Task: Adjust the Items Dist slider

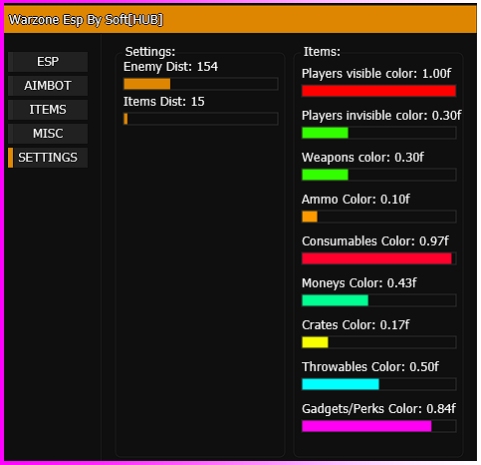Action: coord(201,119)
